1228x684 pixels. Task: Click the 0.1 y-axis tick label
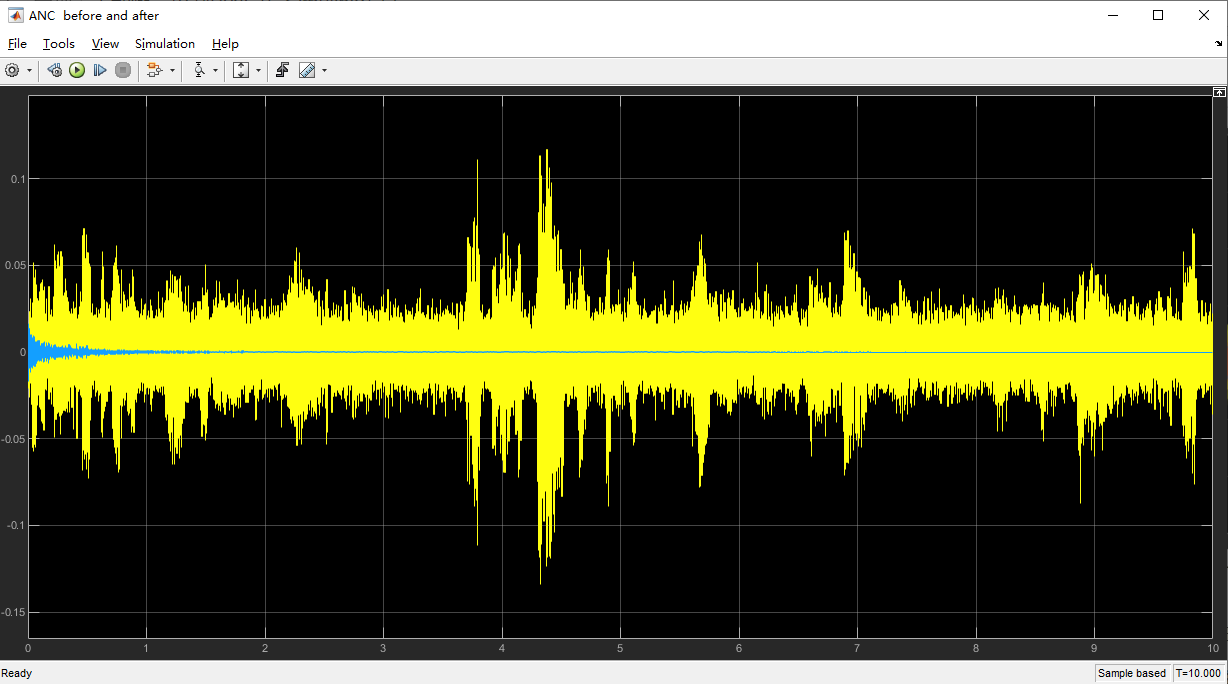point(18,178)
